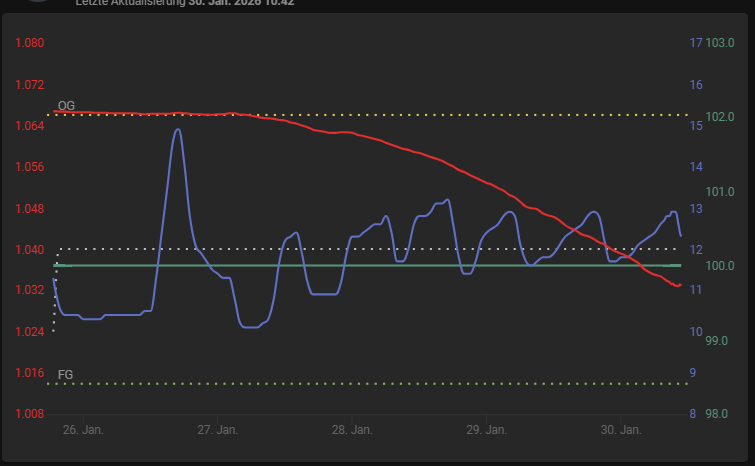Viewport: 755px width, 466px height.
Task: Select the 27. Jan. date label
Action: pyautogui.click(x=217, y=430)
